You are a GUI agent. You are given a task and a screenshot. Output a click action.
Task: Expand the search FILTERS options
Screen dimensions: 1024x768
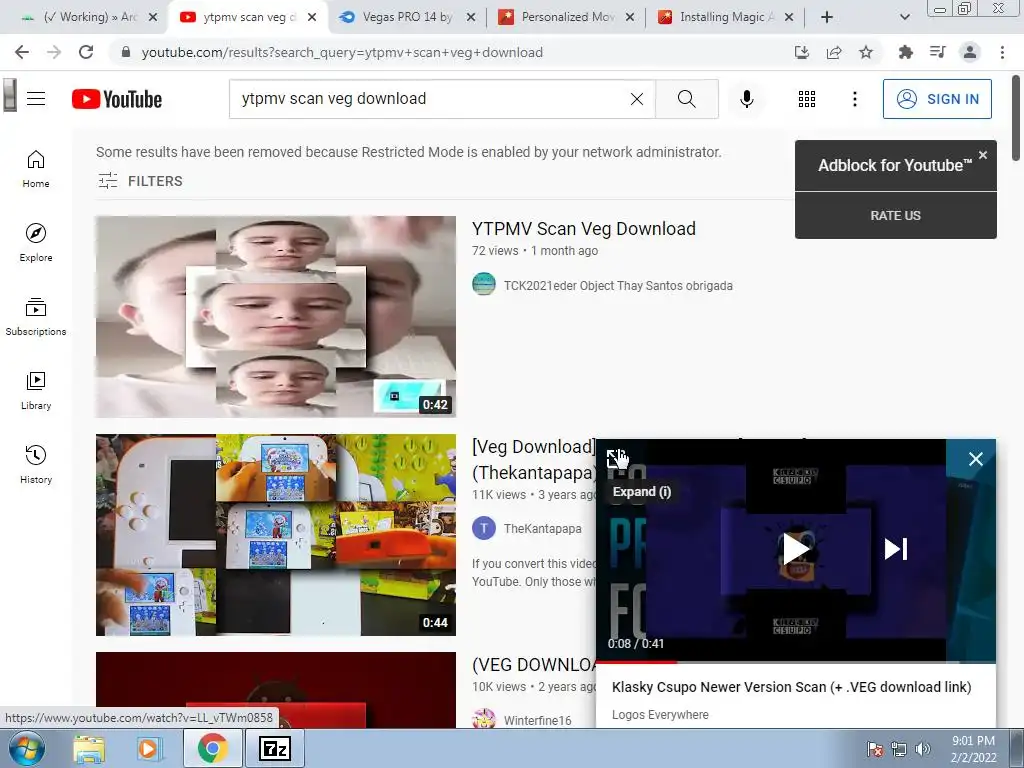(x=140, y=181)
